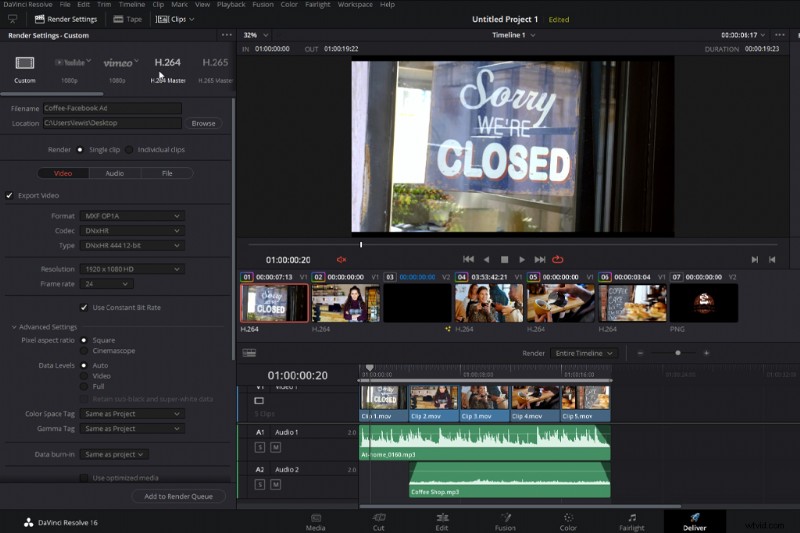Open the Codec dropdown (DNxHR)
Image resolution: width=800 pixels, height=533 pixels.
(x=132, y=231)
